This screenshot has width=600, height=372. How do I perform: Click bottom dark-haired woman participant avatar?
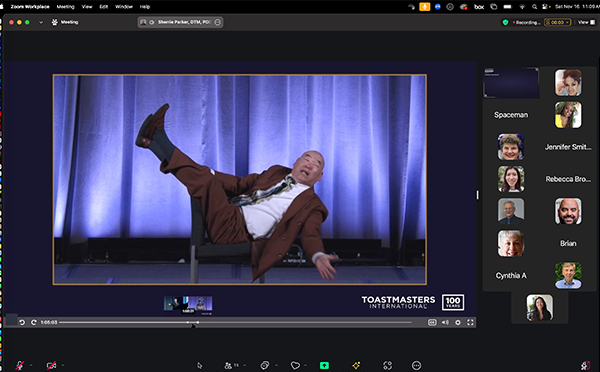point(540,308)
